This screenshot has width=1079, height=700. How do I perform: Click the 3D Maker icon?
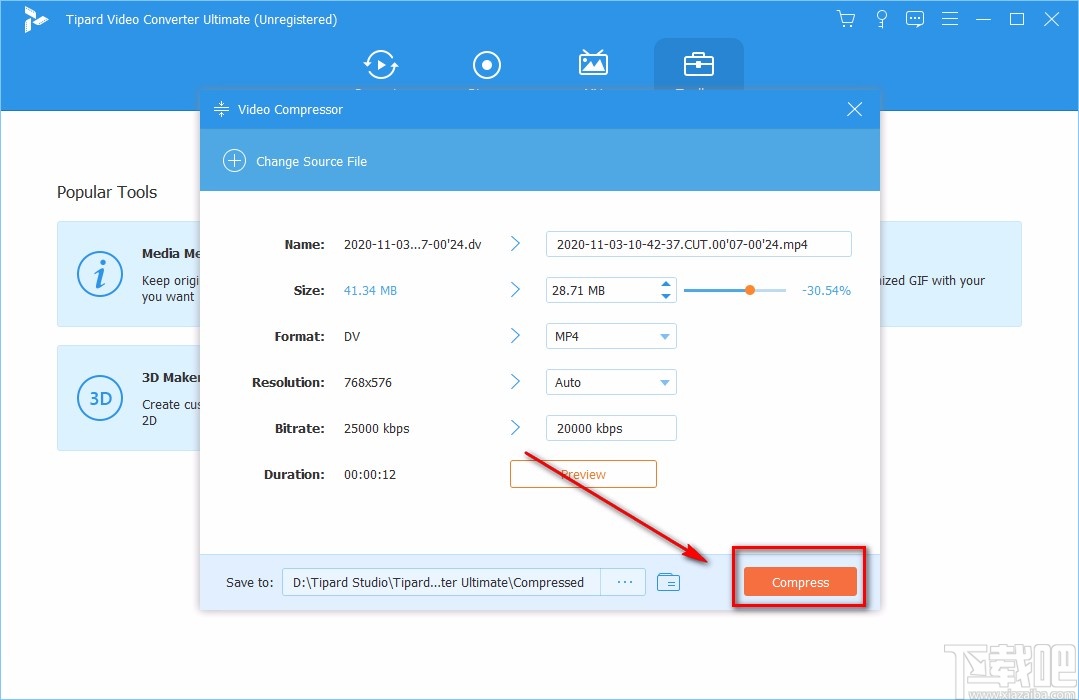click(x=100, y=398)
